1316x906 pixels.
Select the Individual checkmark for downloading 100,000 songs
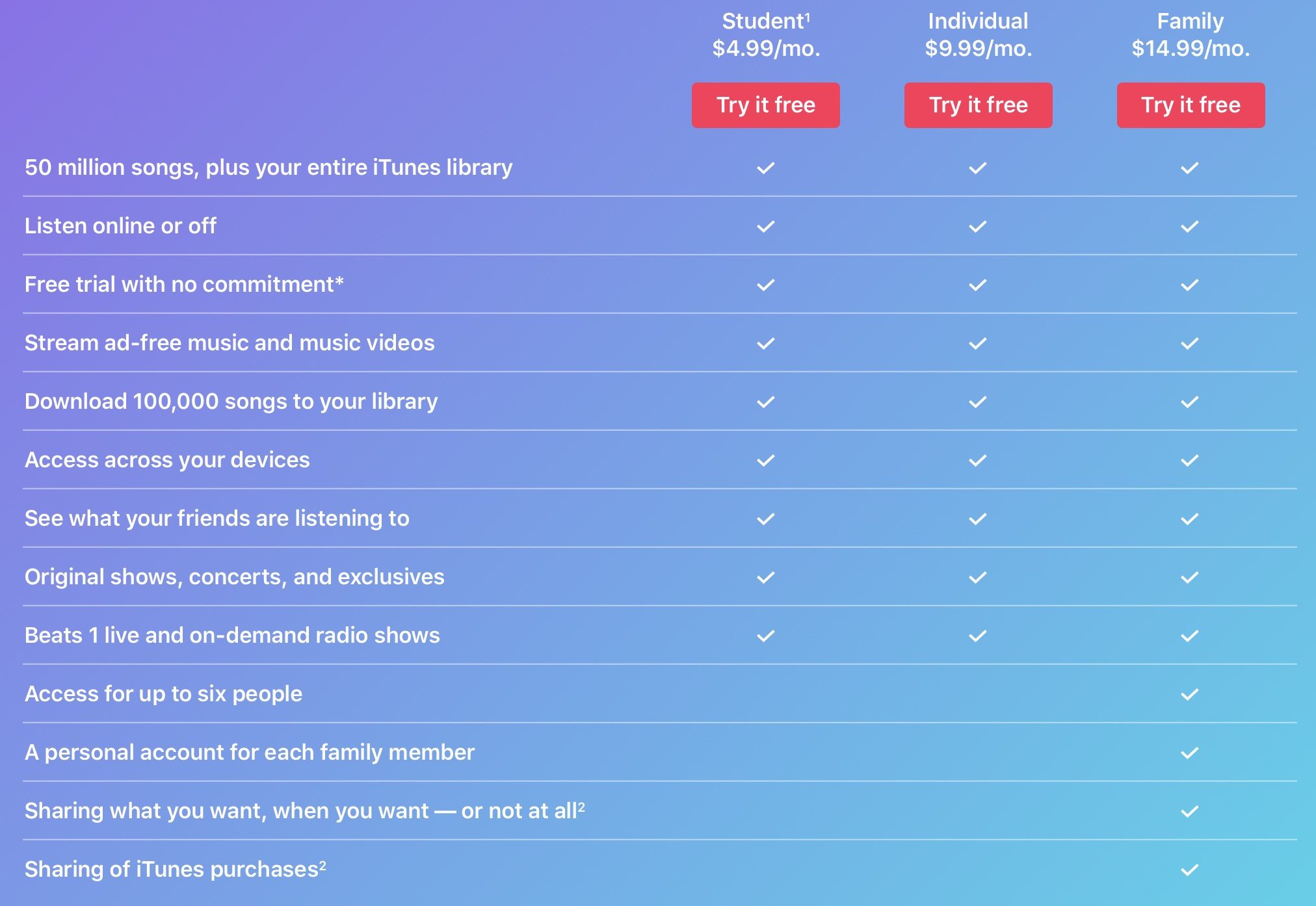[x=978, y=401]
